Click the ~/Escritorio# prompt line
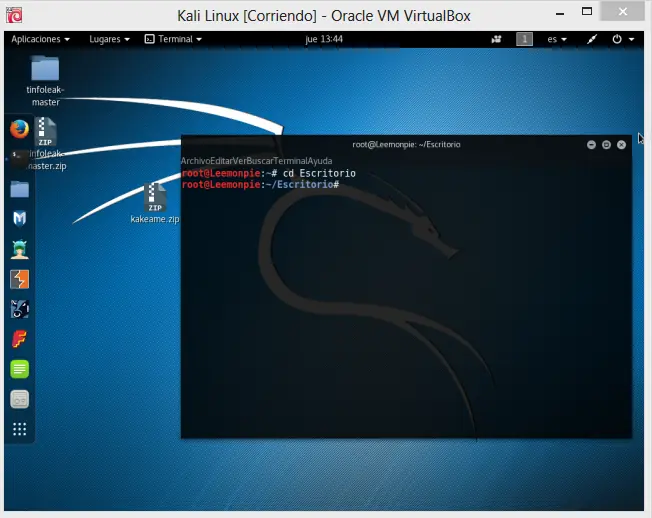This screenshot has height=518, width=652. (260, 185)
